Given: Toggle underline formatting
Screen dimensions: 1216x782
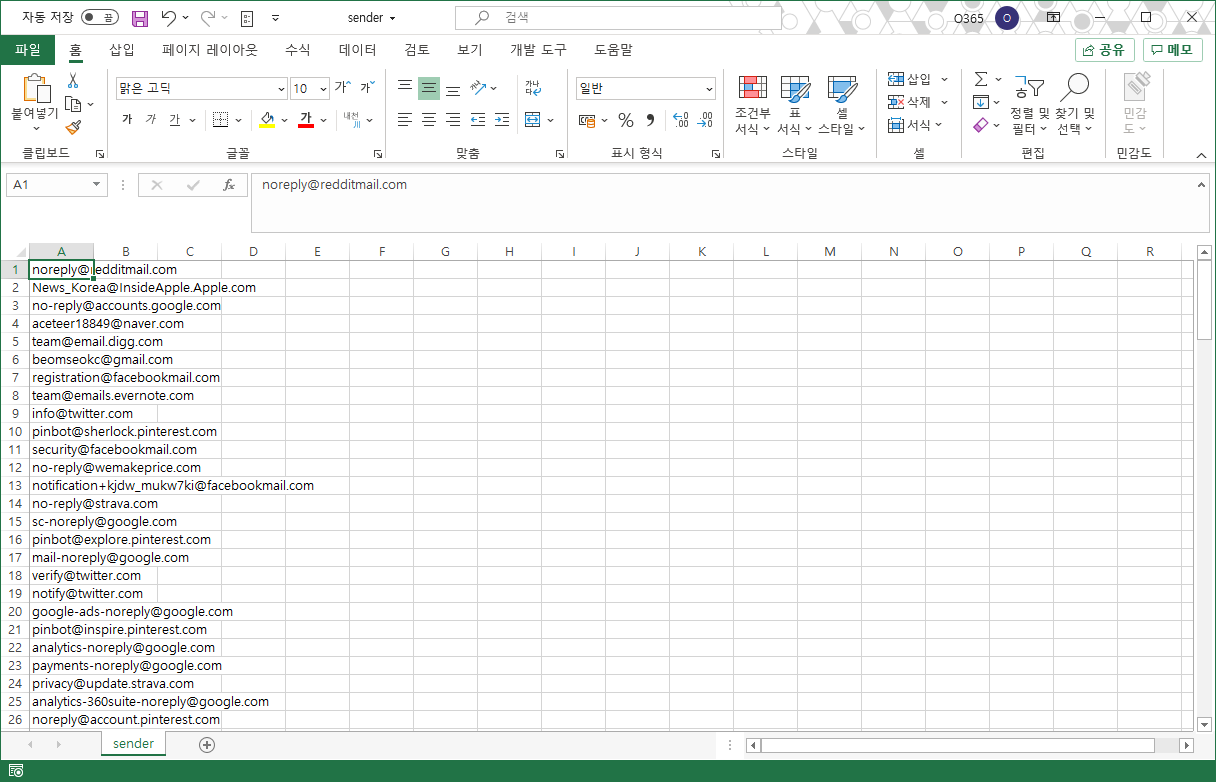Looking at the screenshot, I should (x=175, y=120).
